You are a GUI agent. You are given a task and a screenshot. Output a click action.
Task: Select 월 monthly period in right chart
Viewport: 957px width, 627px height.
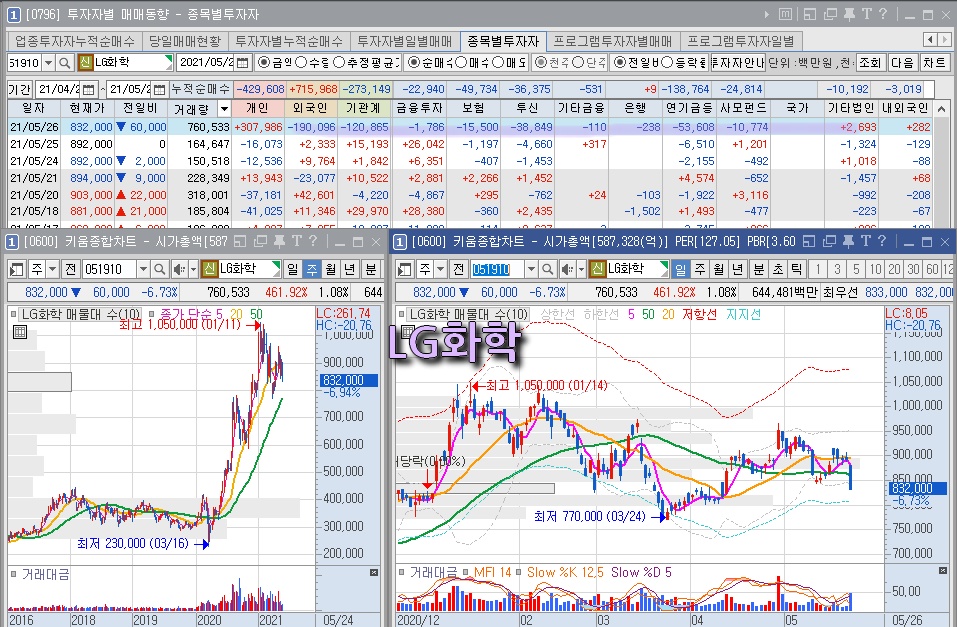[x=718, y=269]
